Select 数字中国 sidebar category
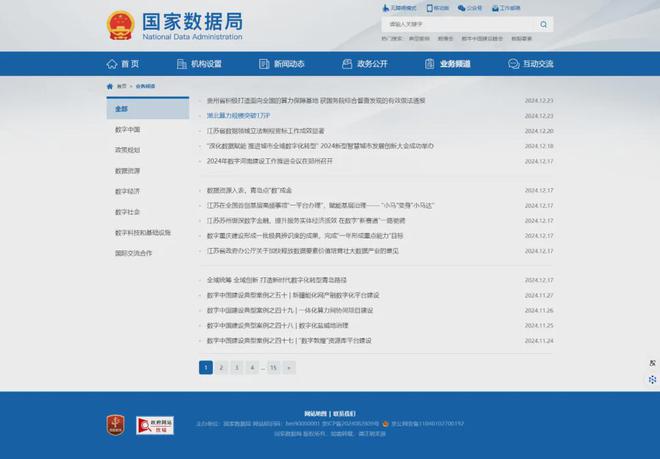Viewport: 660px width, 459px height. click(x=128, y=130)
